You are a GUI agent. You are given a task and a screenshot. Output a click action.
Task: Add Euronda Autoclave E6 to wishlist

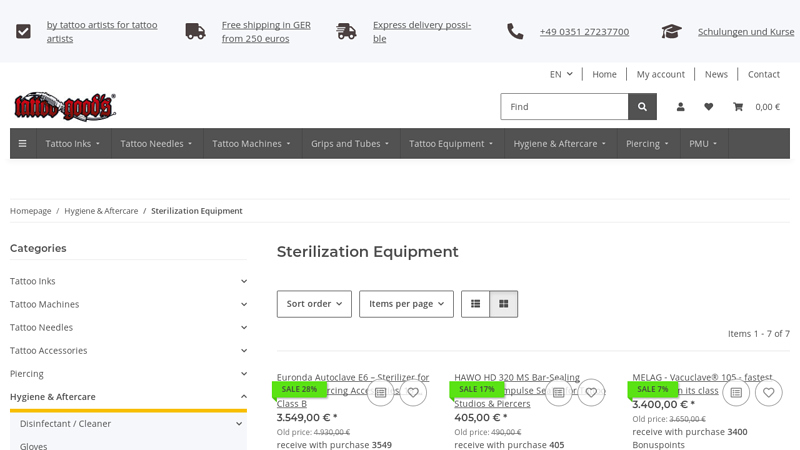pos(413,392)
